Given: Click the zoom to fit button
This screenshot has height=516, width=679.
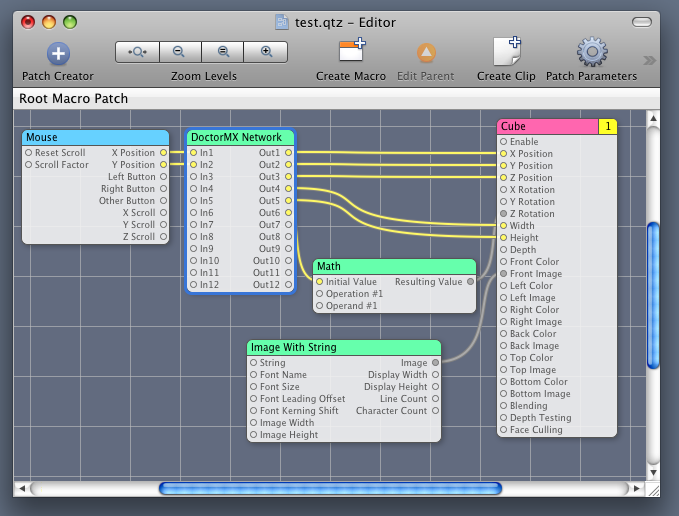Looking at the screenshot, I should [x=137, y=52].
